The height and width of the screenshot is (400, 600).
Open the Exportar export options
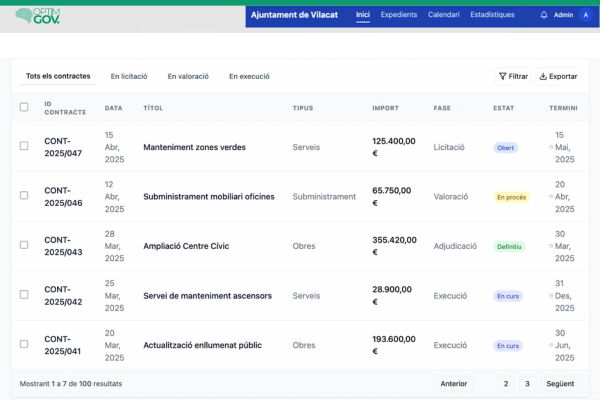[x=558, y=76]
